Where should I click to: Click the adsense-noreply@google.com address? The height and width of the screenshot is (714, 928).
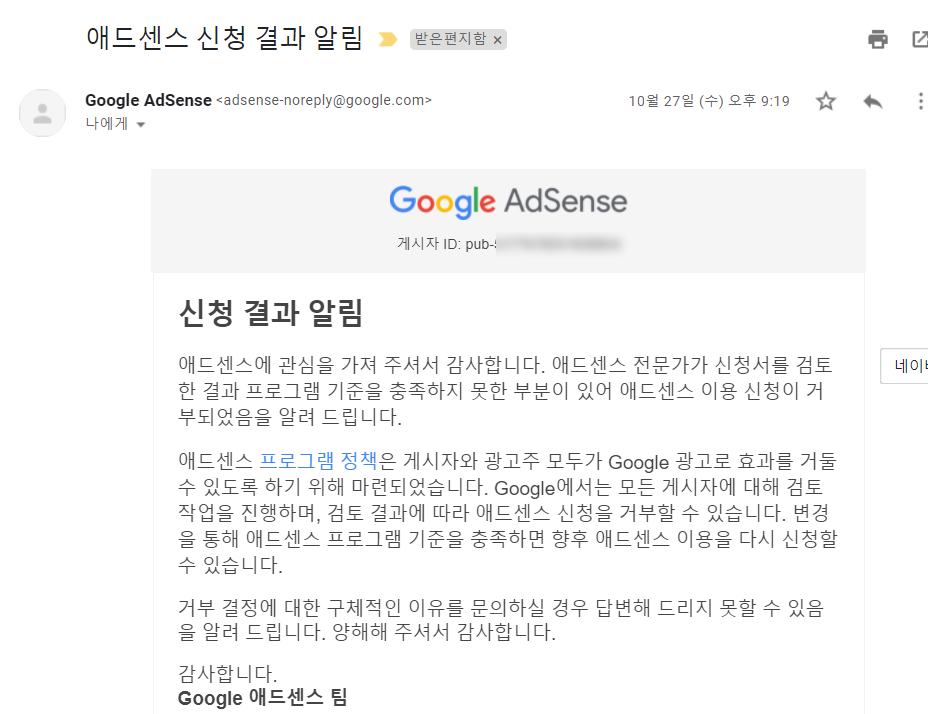pos(324,100)
